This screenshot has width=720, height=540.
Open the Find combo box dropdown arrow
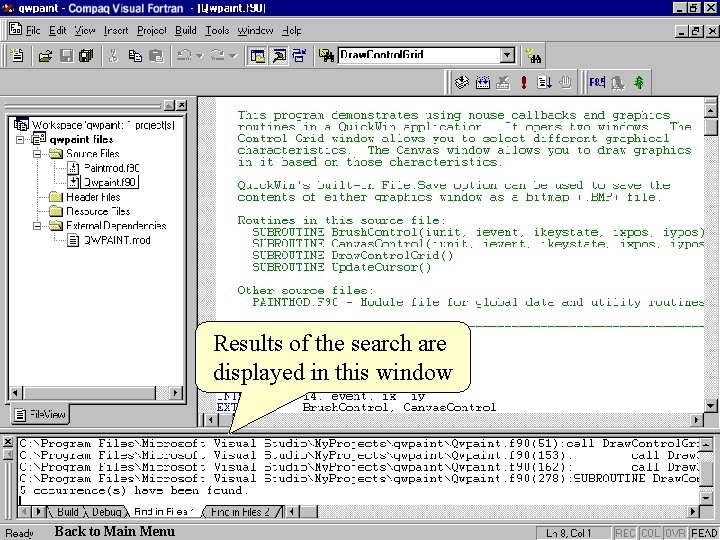[x=507, y=56]
